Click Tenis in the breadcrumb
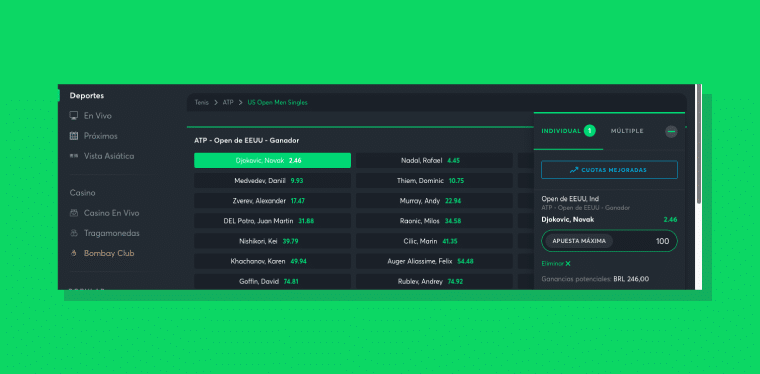Viewport: 760px width, 374px height. pos(201,103)
